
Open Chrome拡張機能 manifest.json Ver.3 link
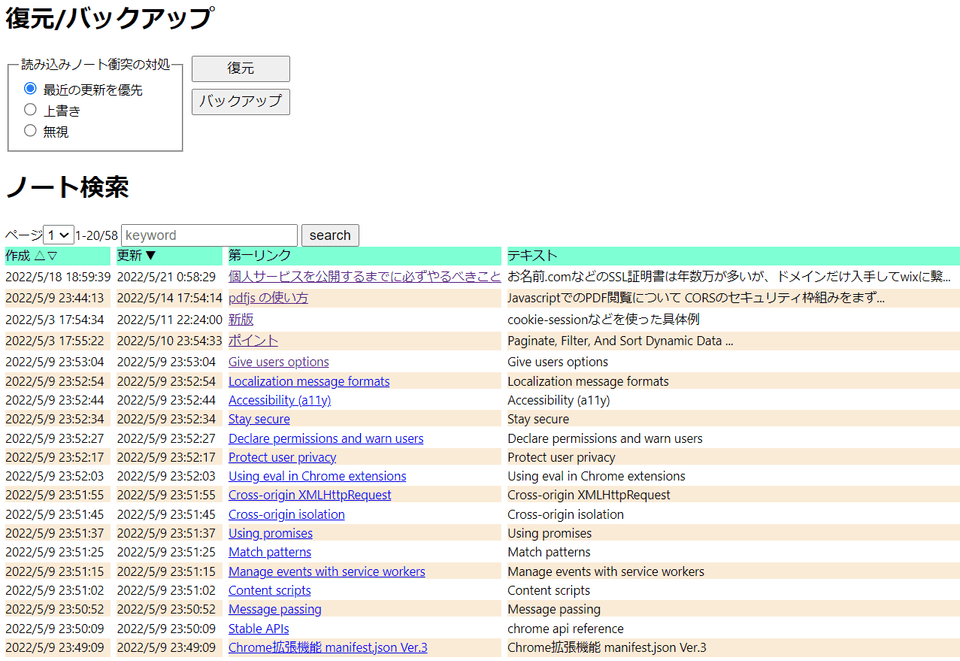coord(327,648)
